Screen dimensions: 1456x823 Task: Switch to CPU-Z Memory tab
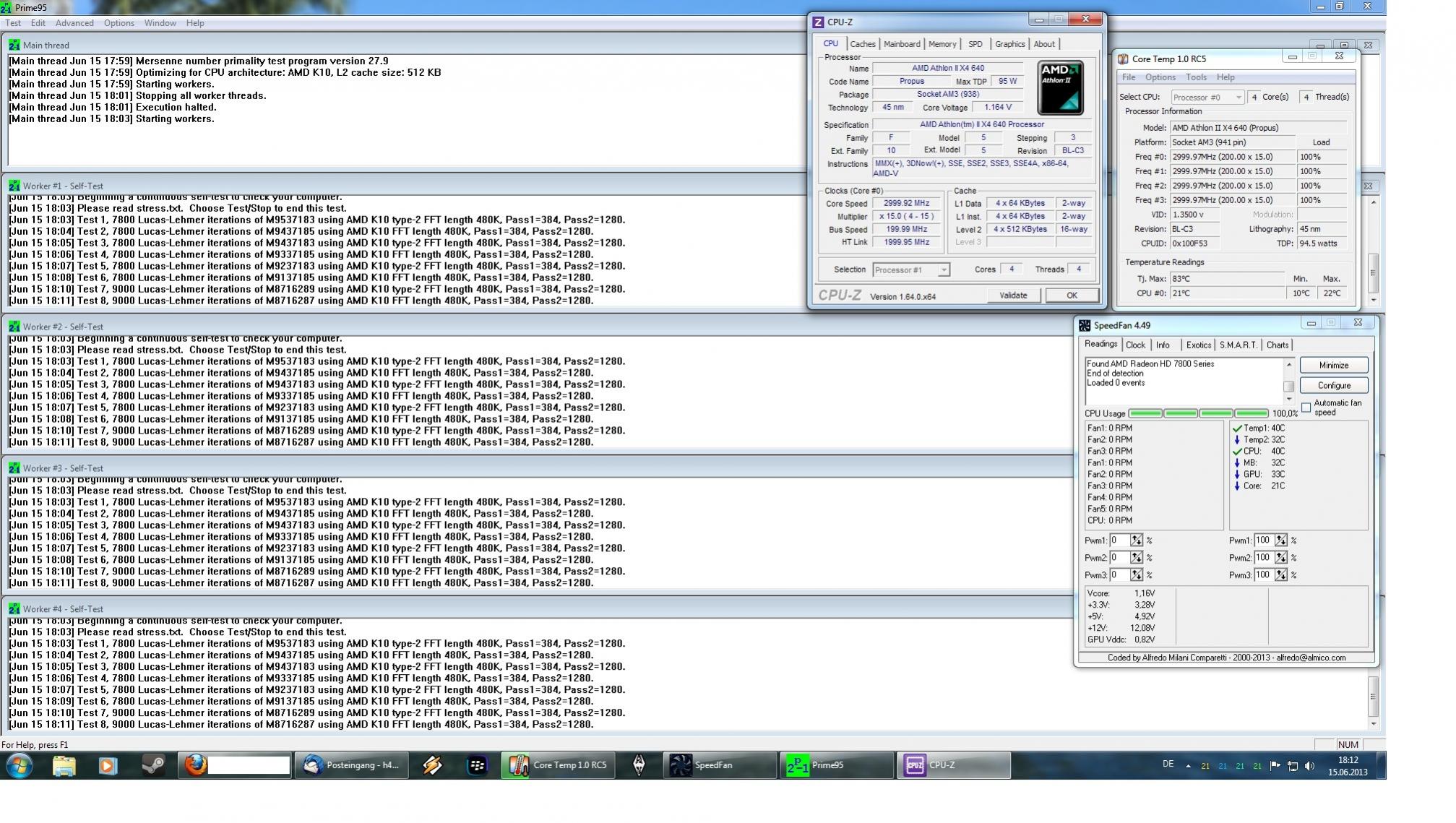[x=942, y=44]
